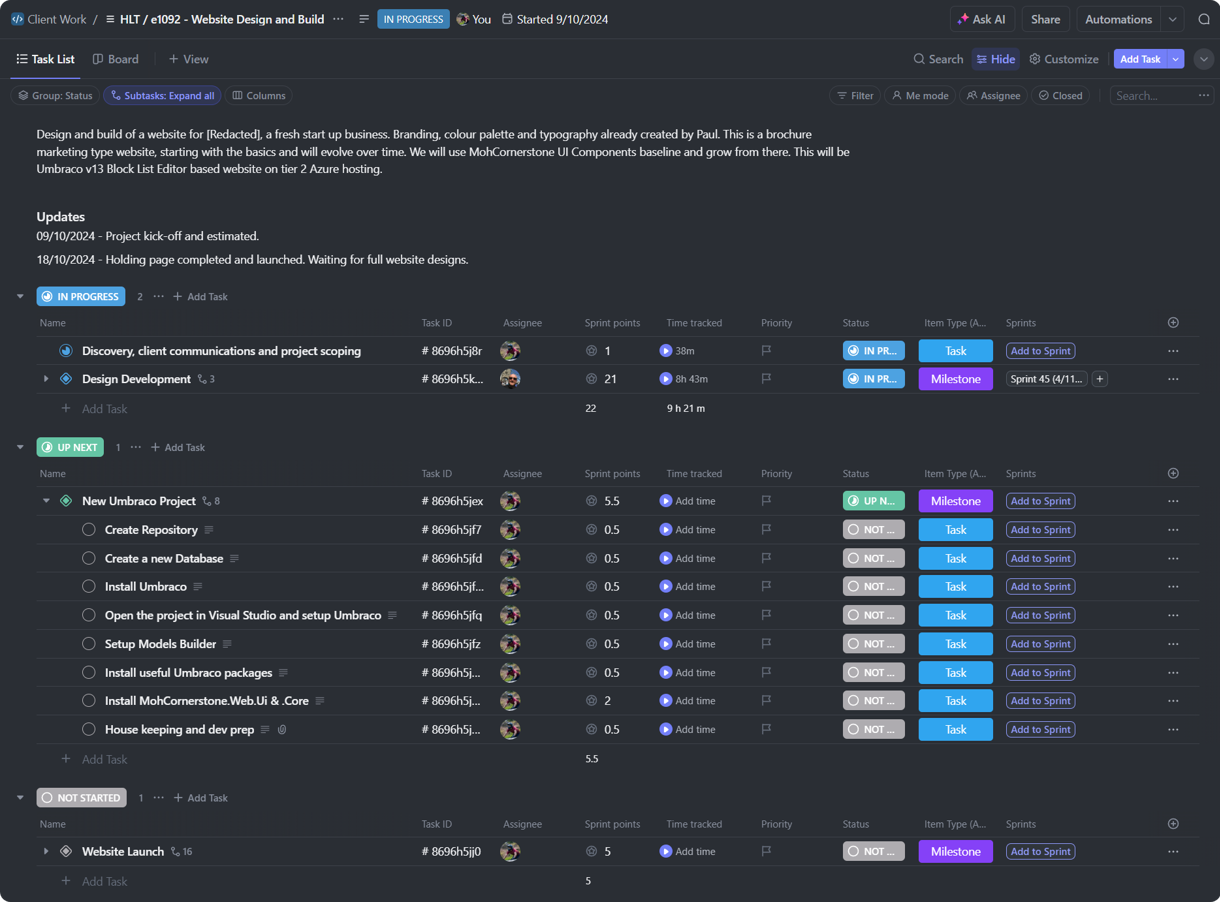The image size is (1220, 902).
Task: Click the Share button
Action: (1045, 19)
